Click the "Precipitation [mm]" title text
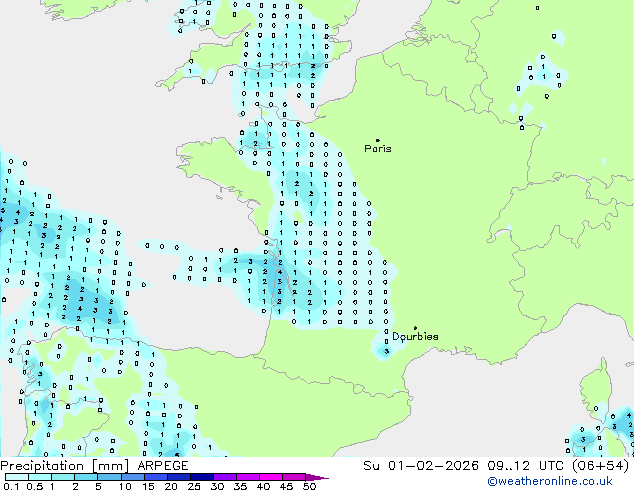634x490 pixels. pyautogui.click(x=62, y=466)
